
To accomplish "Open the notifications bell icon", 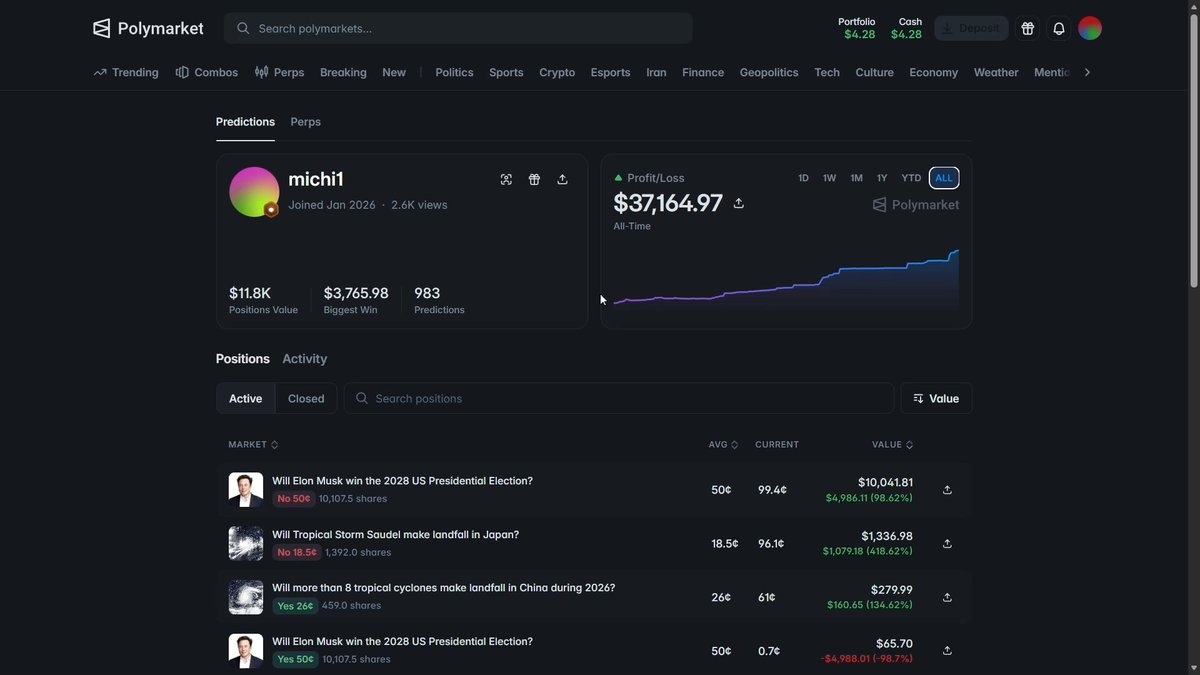I will coord(1059,29).
